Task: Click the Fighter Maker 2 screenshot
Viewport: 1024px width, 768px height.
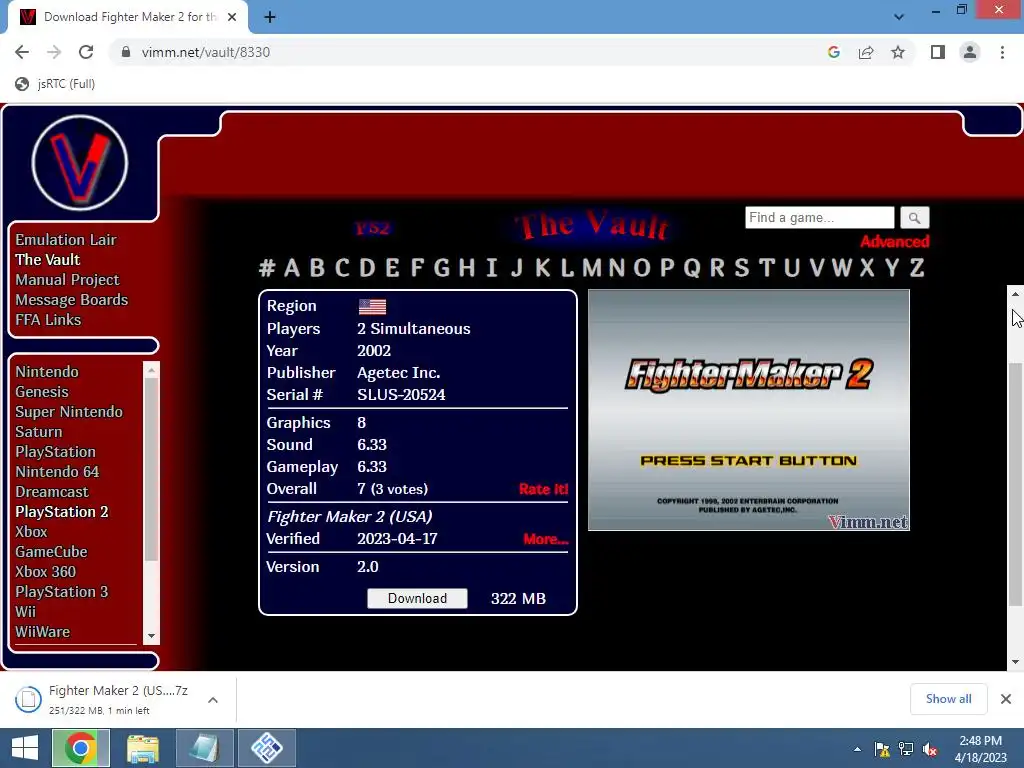Action: [x=748, y=410]
